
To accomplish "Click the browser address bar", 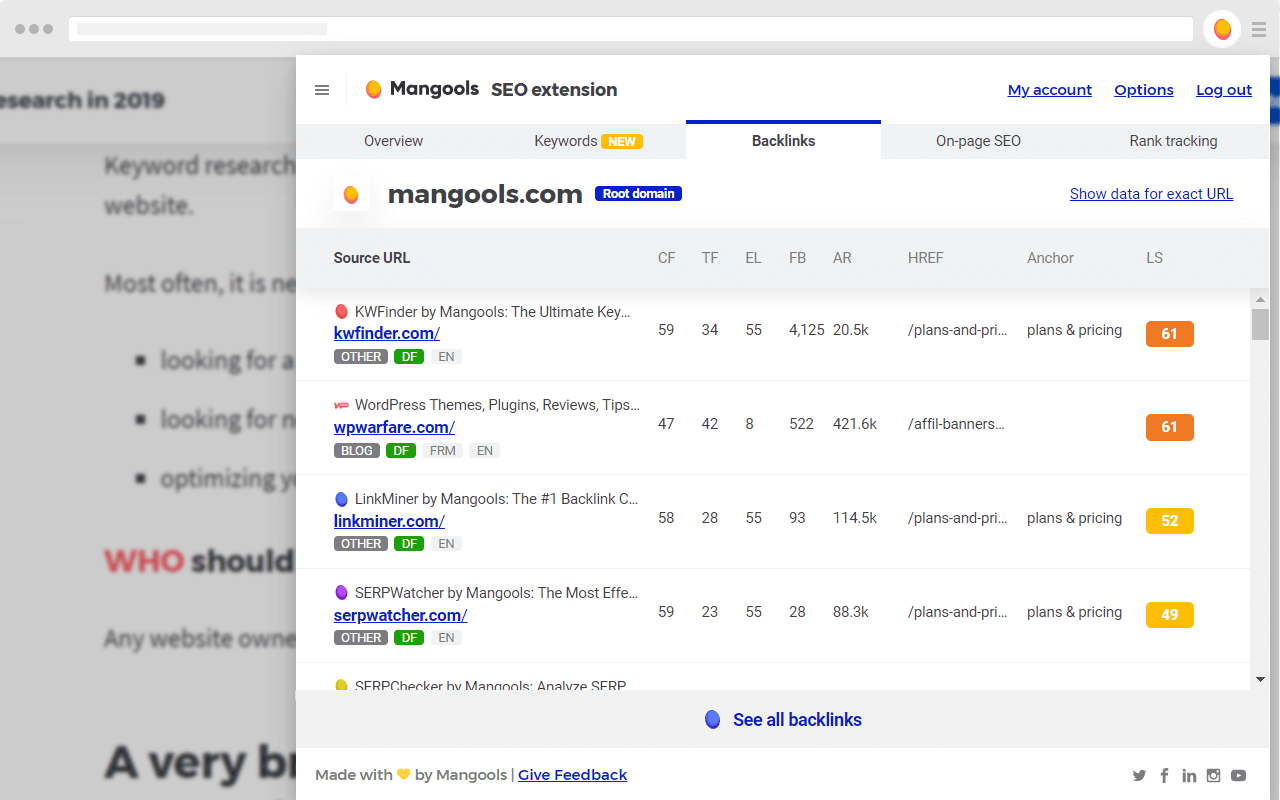I will [630, 29].
